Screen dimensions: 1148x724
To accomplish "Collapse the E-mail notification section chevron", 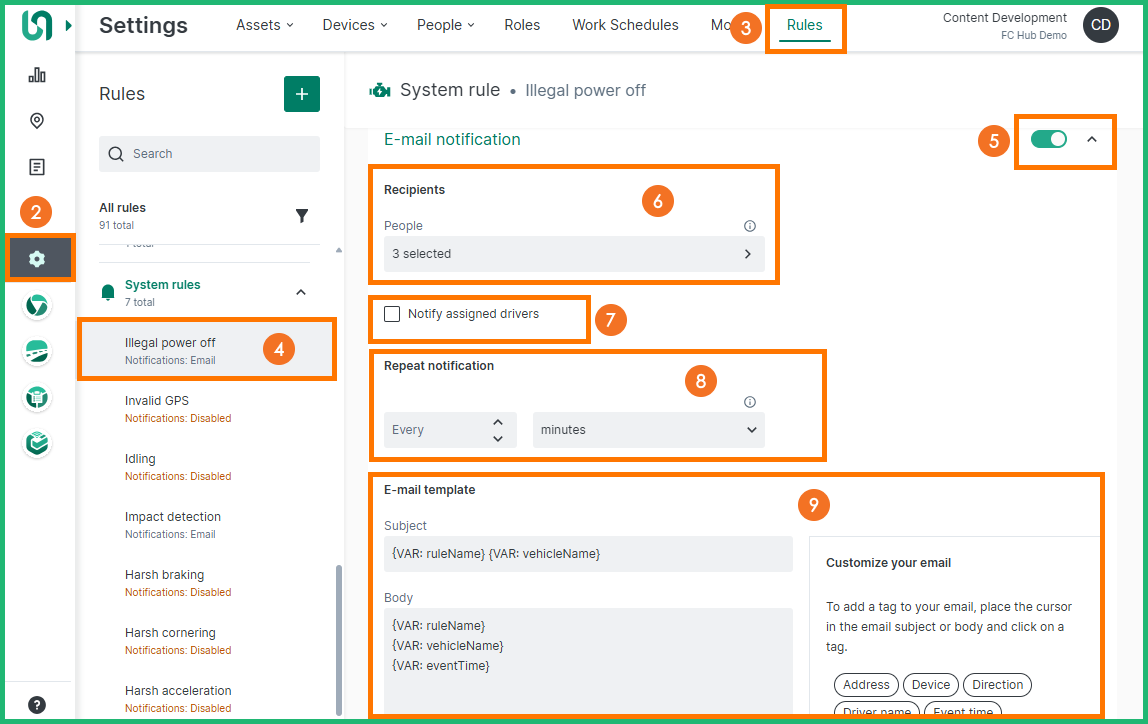I will (1092, 139).
